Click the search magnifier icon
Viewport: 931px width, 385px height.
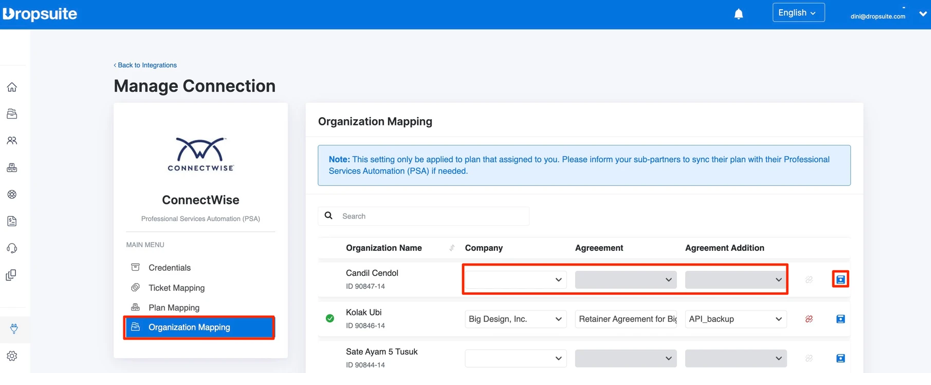[x=329, y=216]
